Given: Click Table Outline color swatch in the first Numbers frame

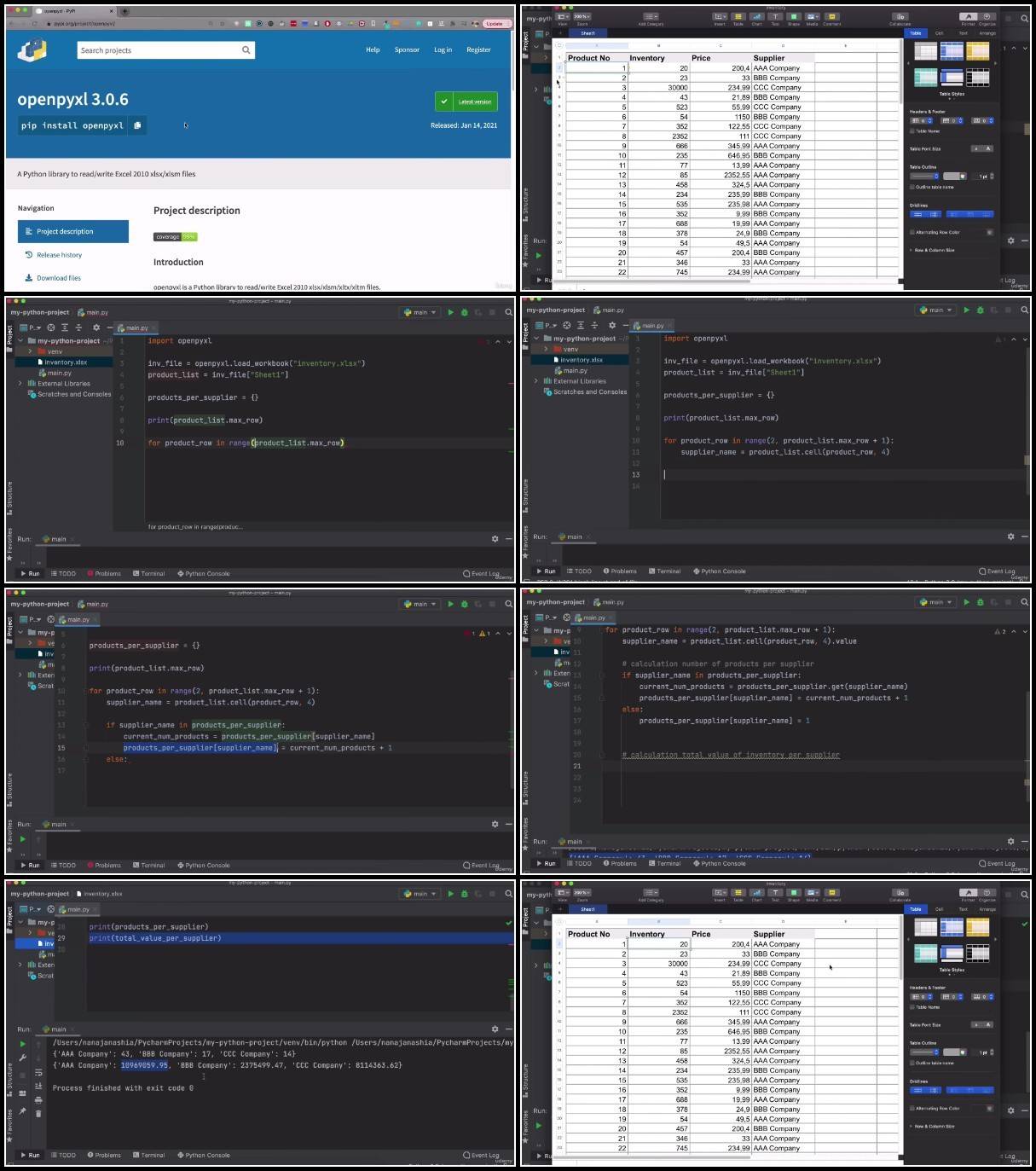Looking at the screenshot, I should [x=957, y=176].
